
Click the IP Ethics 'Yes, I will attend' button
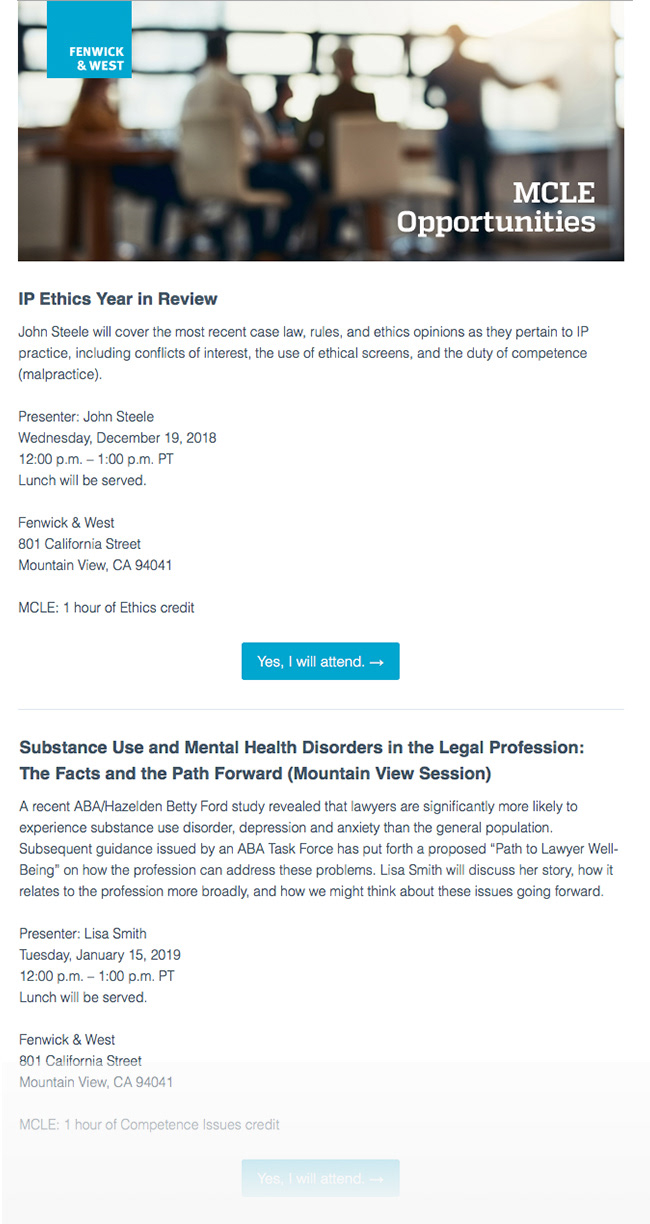pyautogui.click(x=320, y=661)
